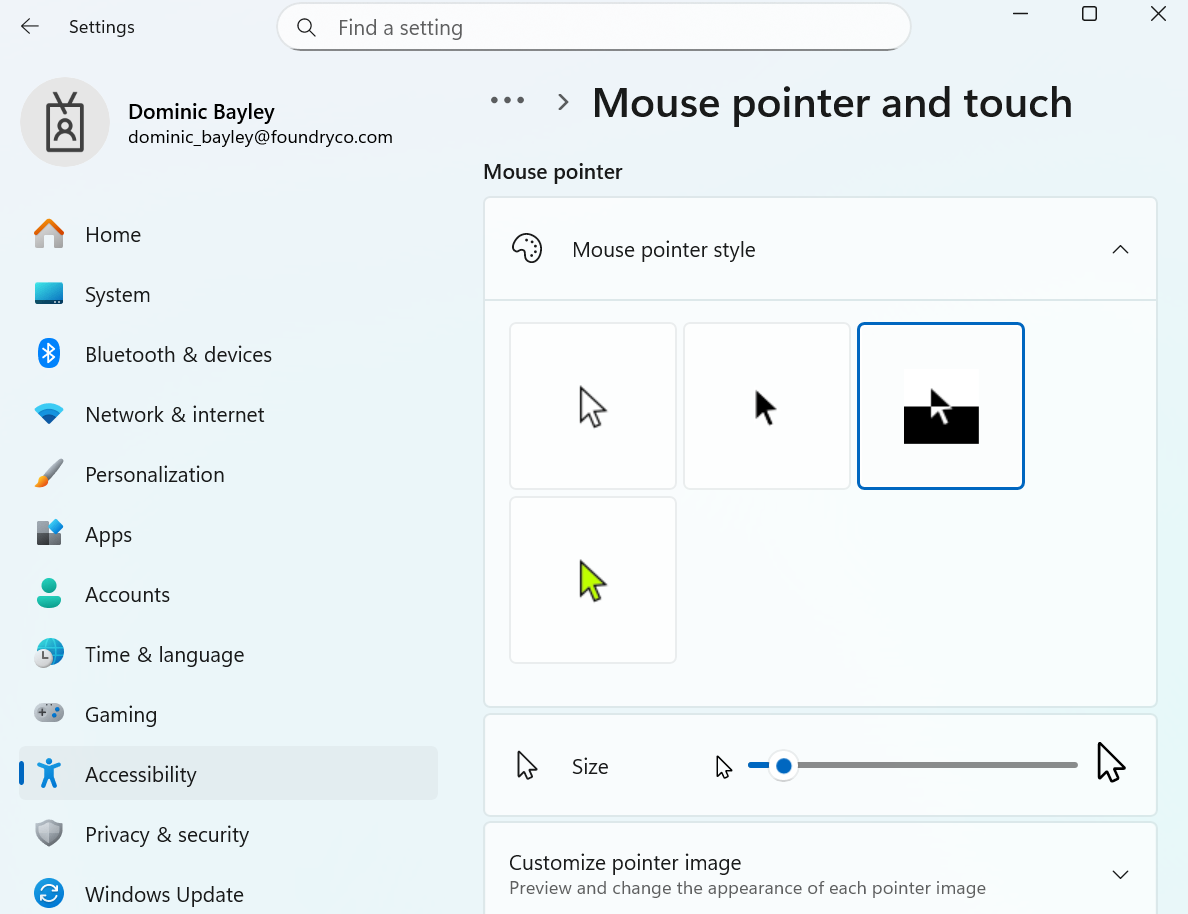Screen dimensions: 1188x914
Task: Click the Gaming controller icon
Action: (49, 714)
